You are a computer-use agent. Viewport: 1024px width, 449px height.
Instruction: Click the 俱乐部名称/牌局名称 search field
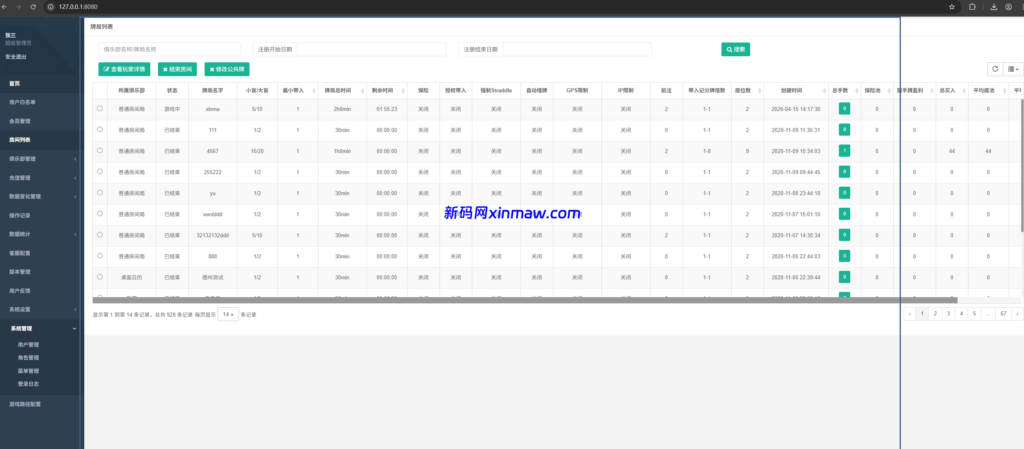pos(170,49)
